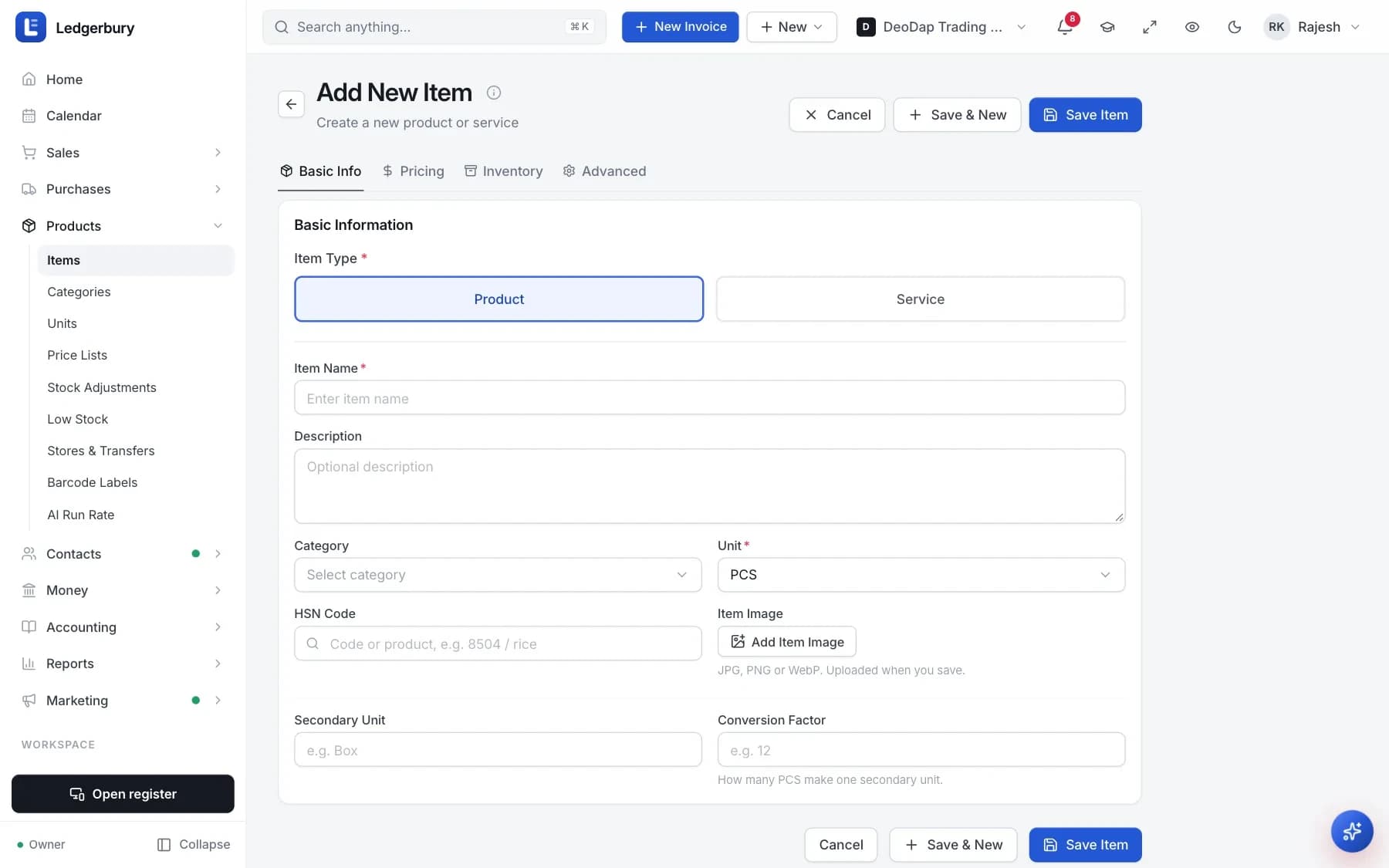Focus the Item Name field
This screenshot has width=1389, height=868.
click(x=709, y=398)
